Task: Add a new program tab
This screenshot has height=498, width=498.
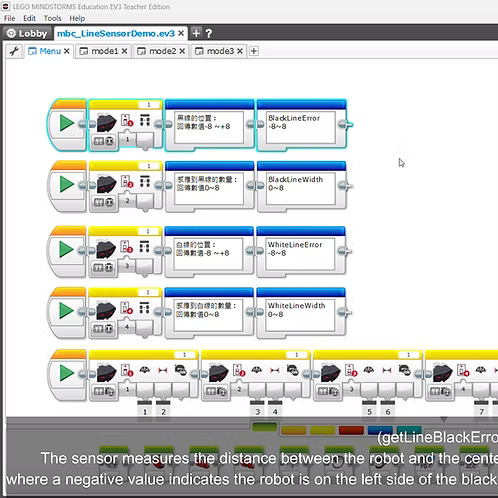Action: (254, 51)
